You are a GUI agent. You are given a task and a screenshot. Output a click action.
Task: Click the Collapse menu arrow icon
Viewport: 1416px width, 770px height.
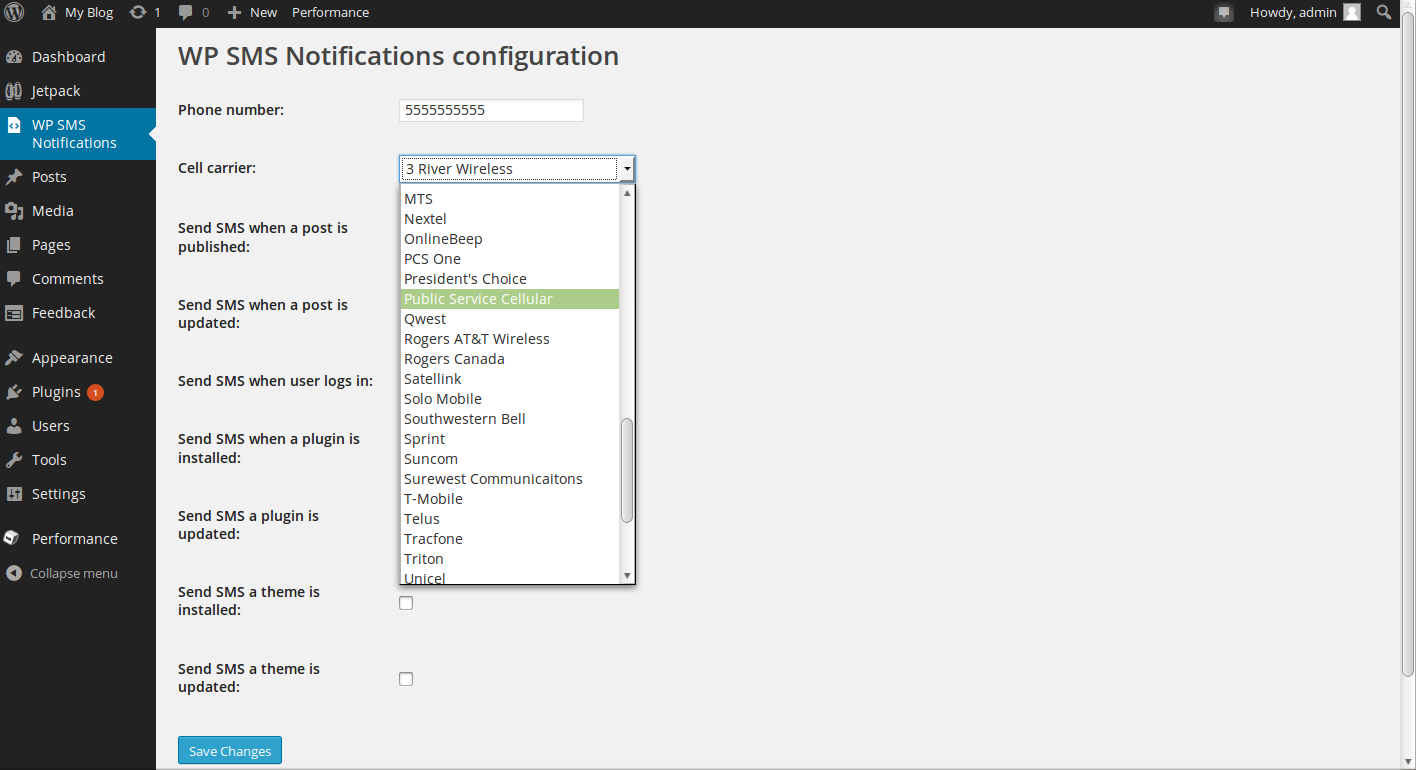coord(14,574)
